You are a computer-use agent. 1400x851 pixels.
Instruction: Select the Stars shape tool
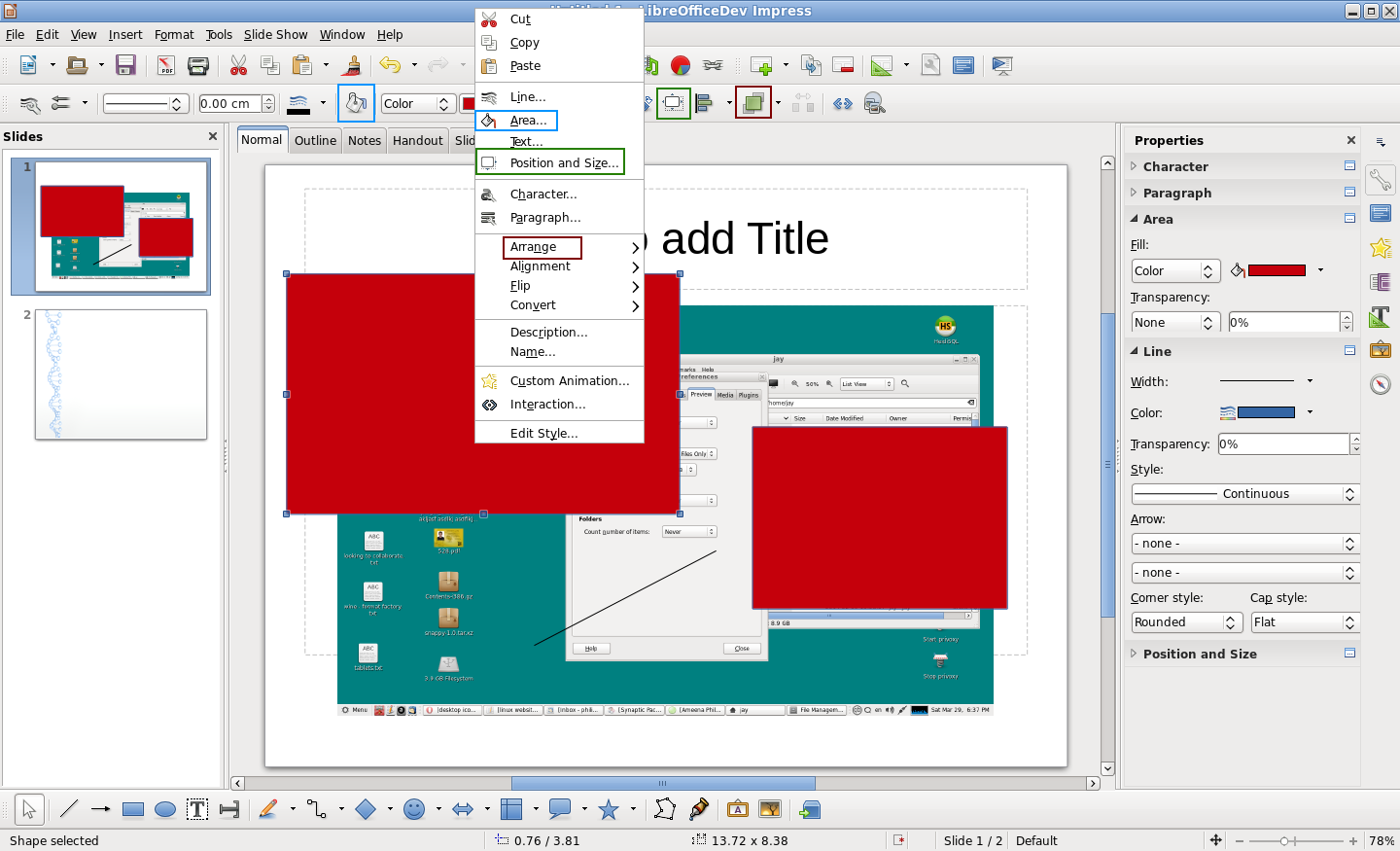pos(609,809)
